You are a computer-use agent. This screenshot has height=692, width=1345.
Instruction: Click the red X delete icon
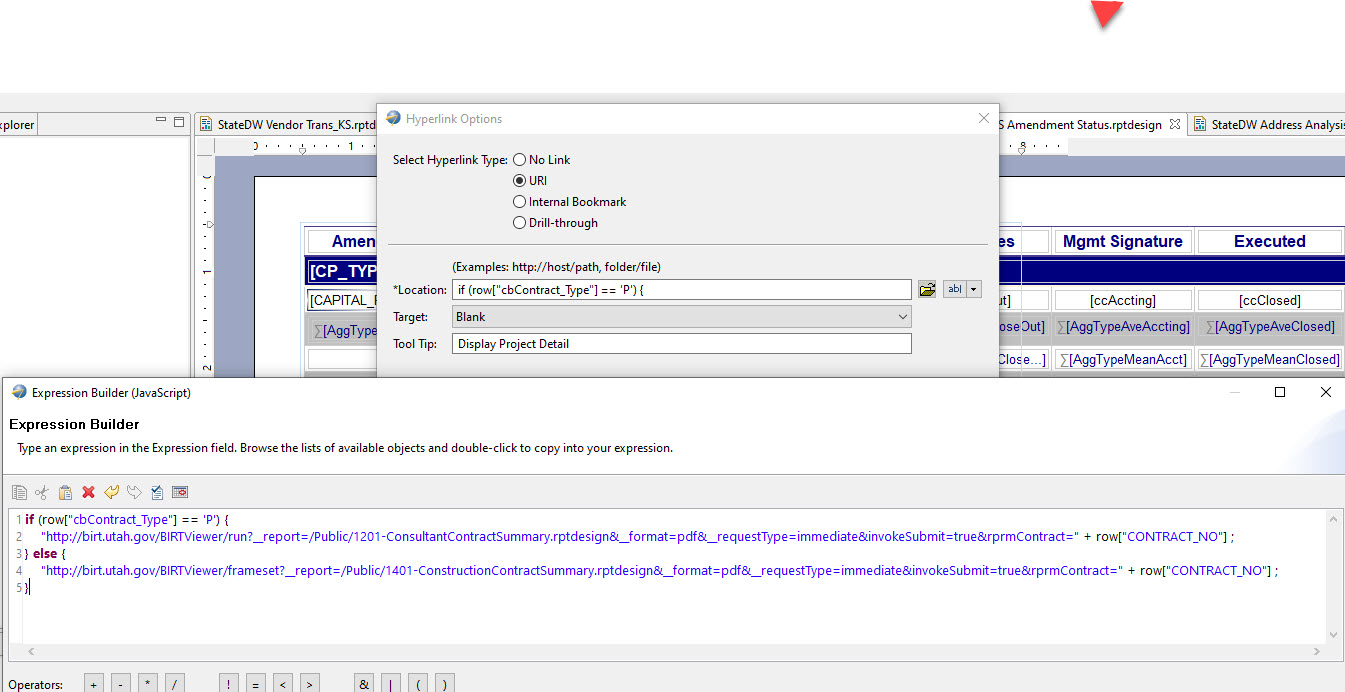pyautogui.click(x=88, y=492)
